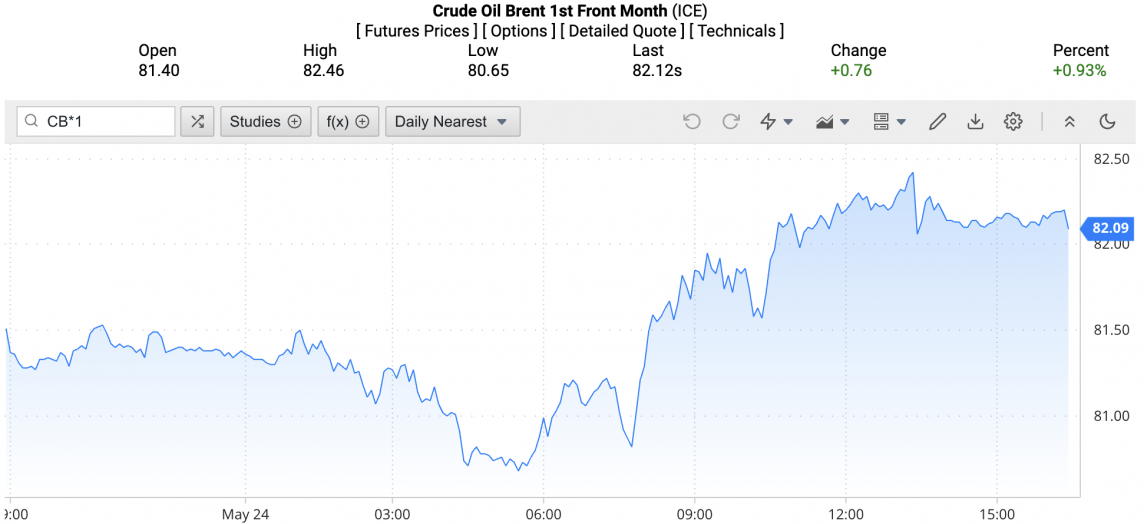The width and height of the screenshot is (1144, 524).
Task: Undo the last chart change
Action: (x=692, y=122)
